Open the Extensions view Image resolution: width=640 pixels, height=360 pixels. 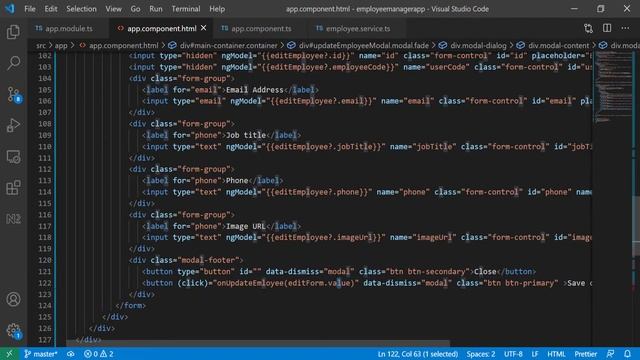[x=13, y=188]
